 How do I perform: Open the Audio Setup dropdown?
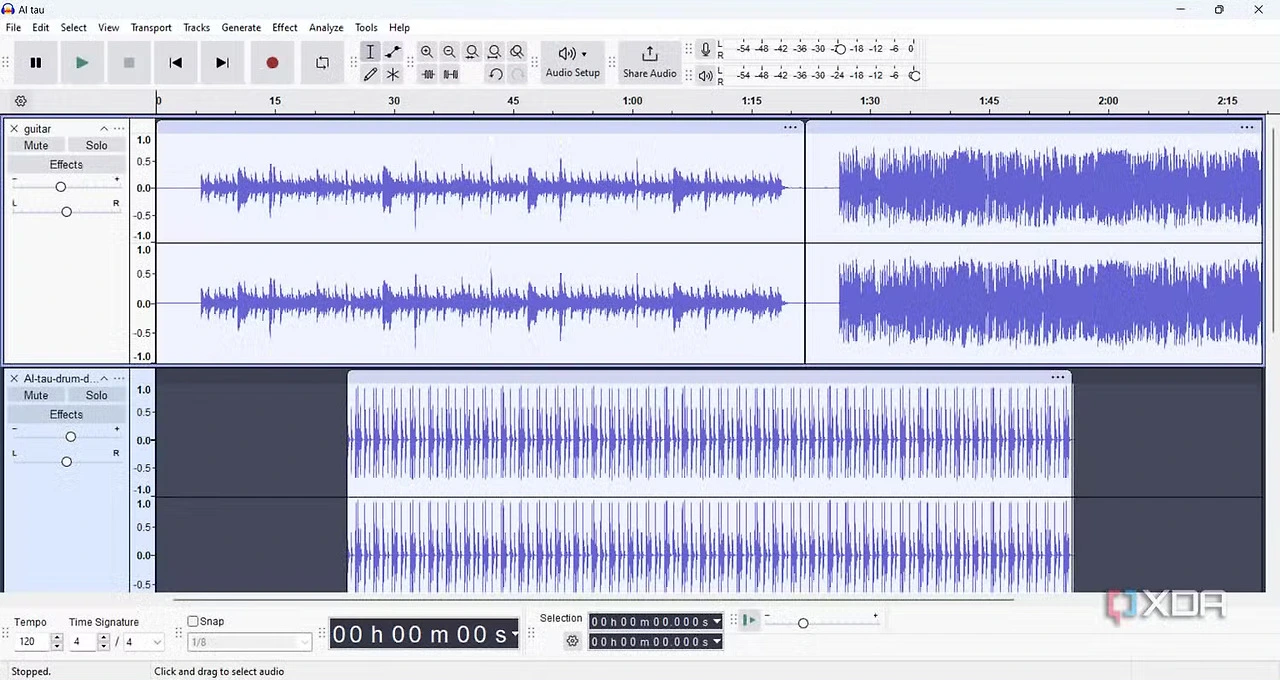[573, 62]
